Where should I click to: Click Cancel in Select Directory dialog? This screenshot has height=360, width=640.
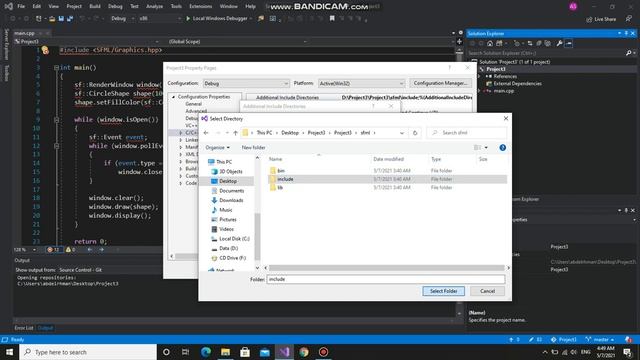click(x=487, y=291)
